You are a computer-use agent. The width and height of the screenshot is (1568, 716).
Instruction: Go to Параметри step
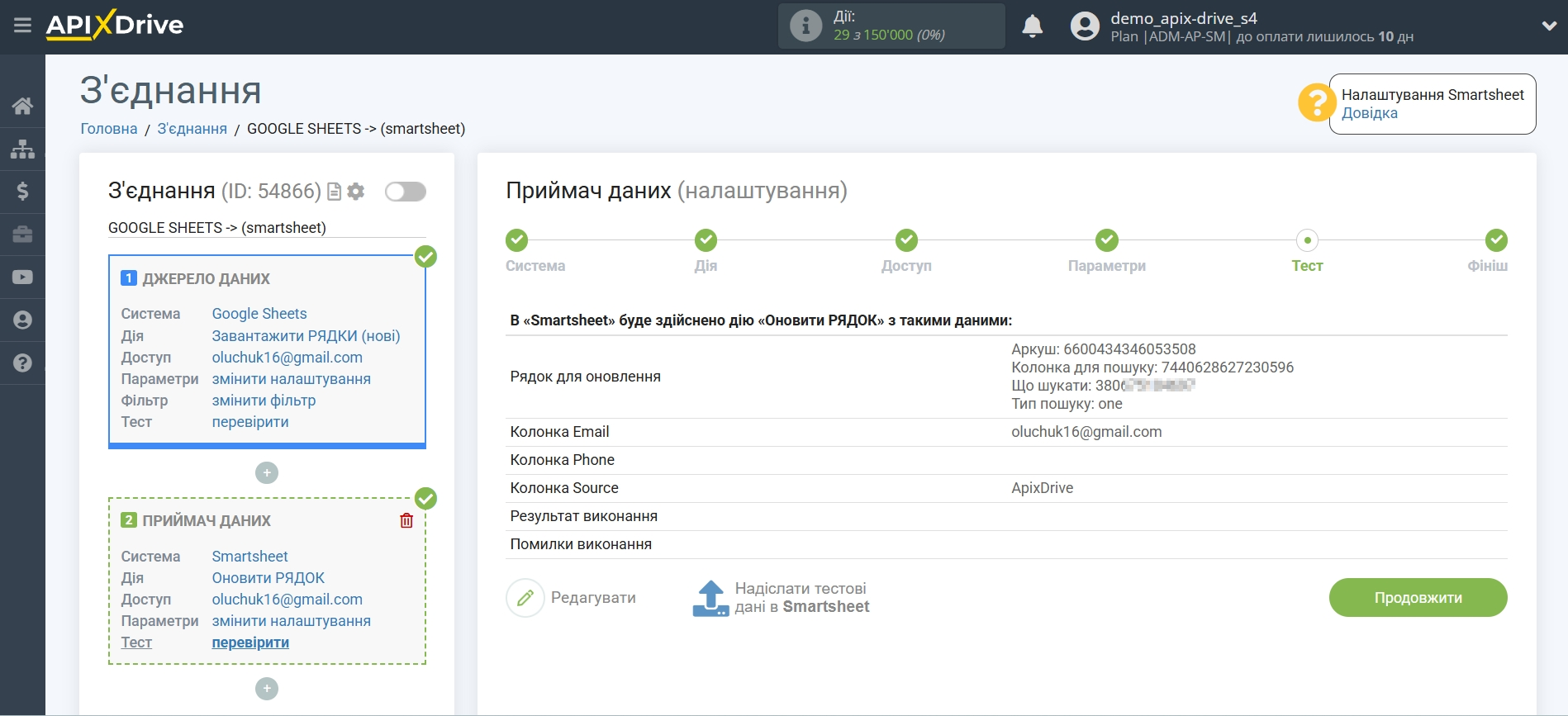[x=1106, y=240]
